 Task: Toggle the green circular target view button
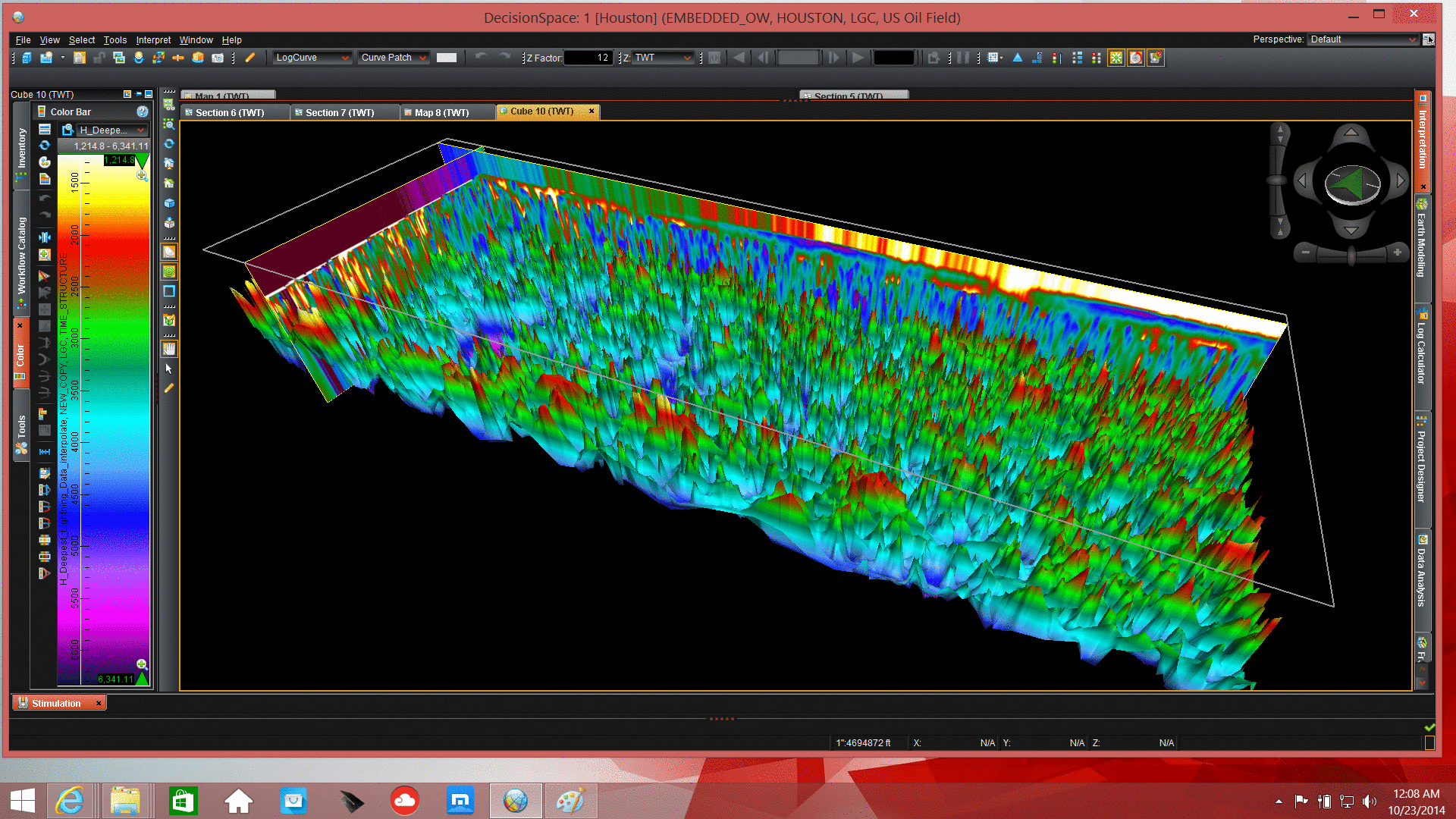(x=169, y=271)
